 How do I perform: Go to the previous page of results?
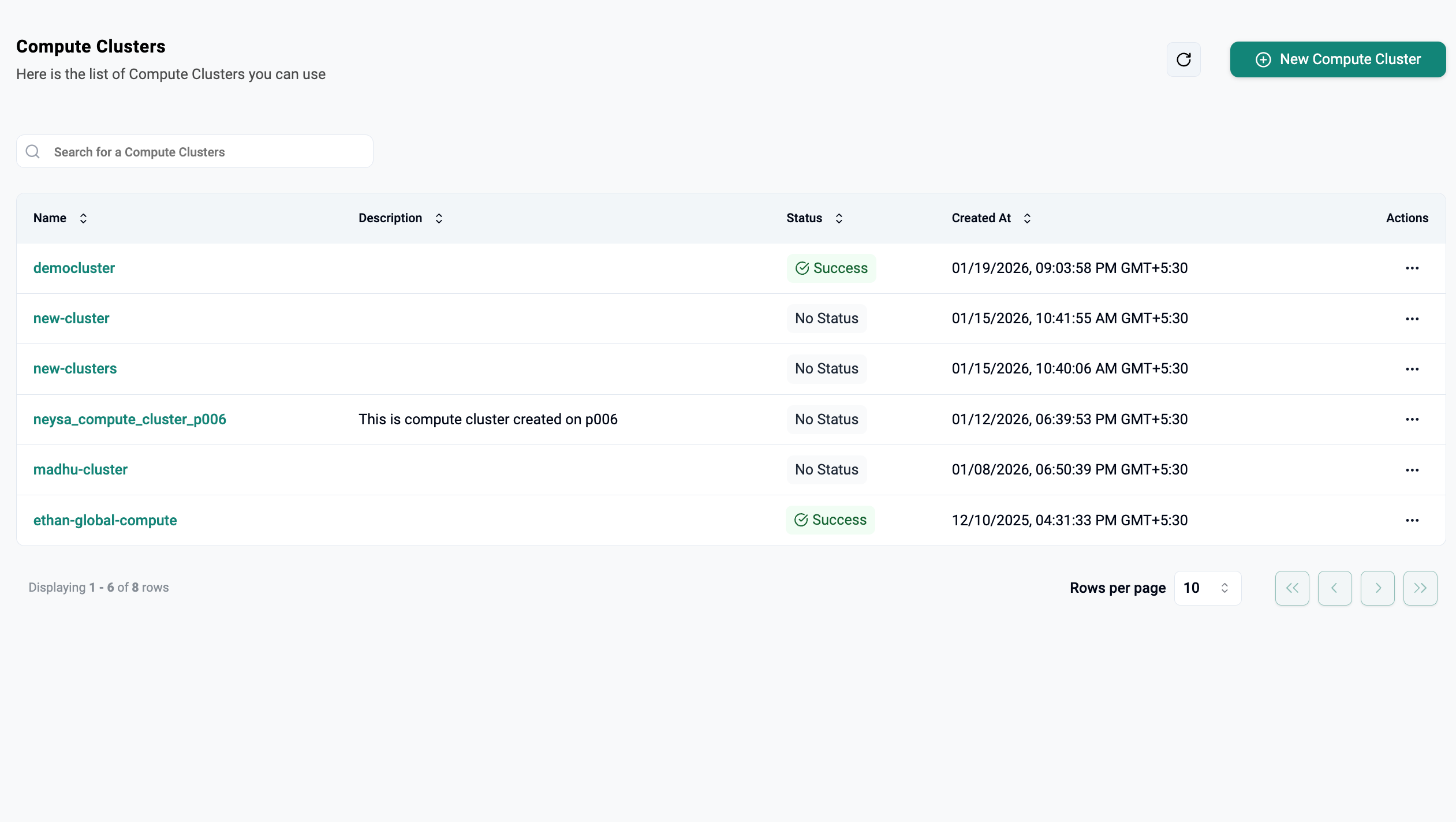coord(1335,588)
